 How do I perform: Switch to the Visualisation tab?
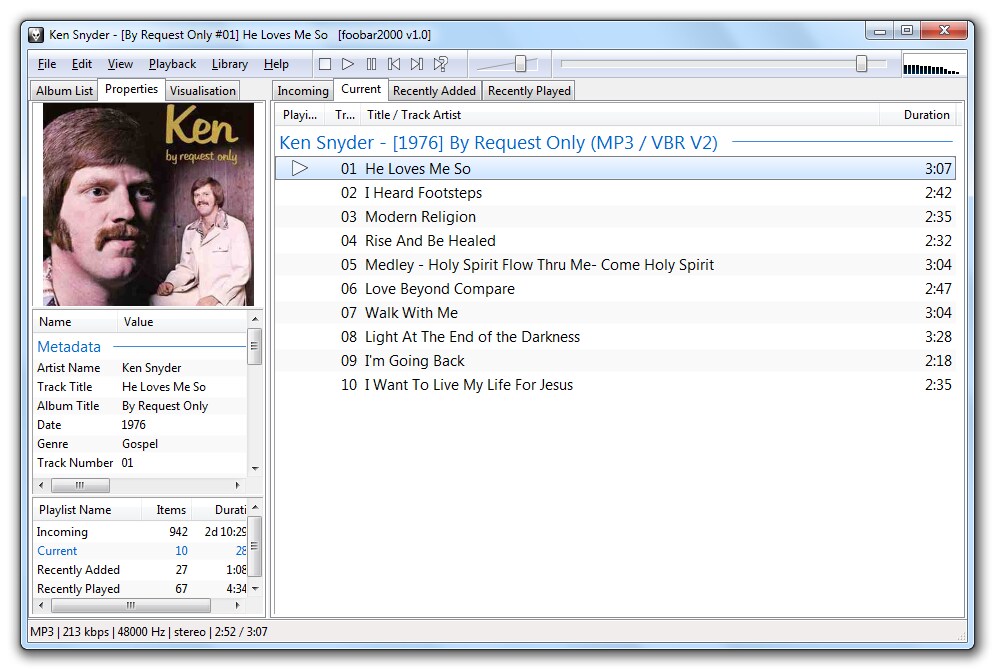click(202, 91)
